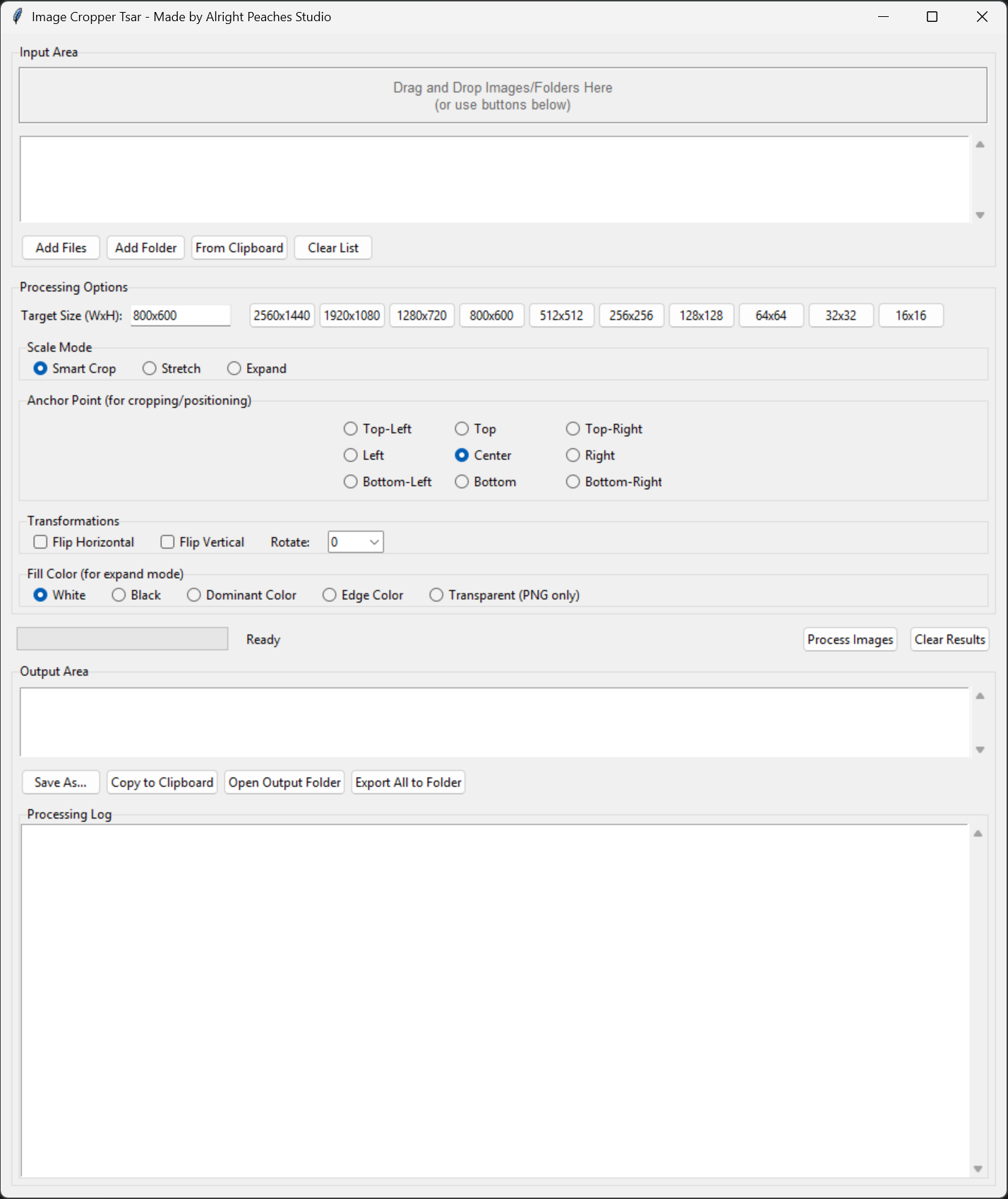Image resolution: width=1008 pixels, height=1199 pixels.
Task: Click Process Images button
Action: point(850,639)
